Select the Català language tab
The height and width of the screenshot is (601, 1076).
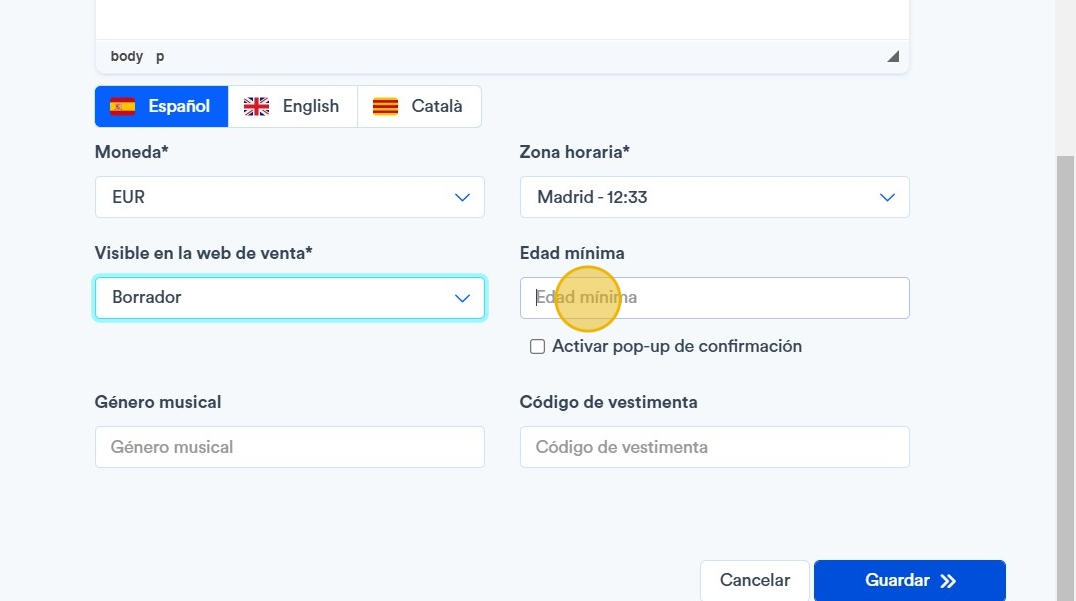coord(419,107)
